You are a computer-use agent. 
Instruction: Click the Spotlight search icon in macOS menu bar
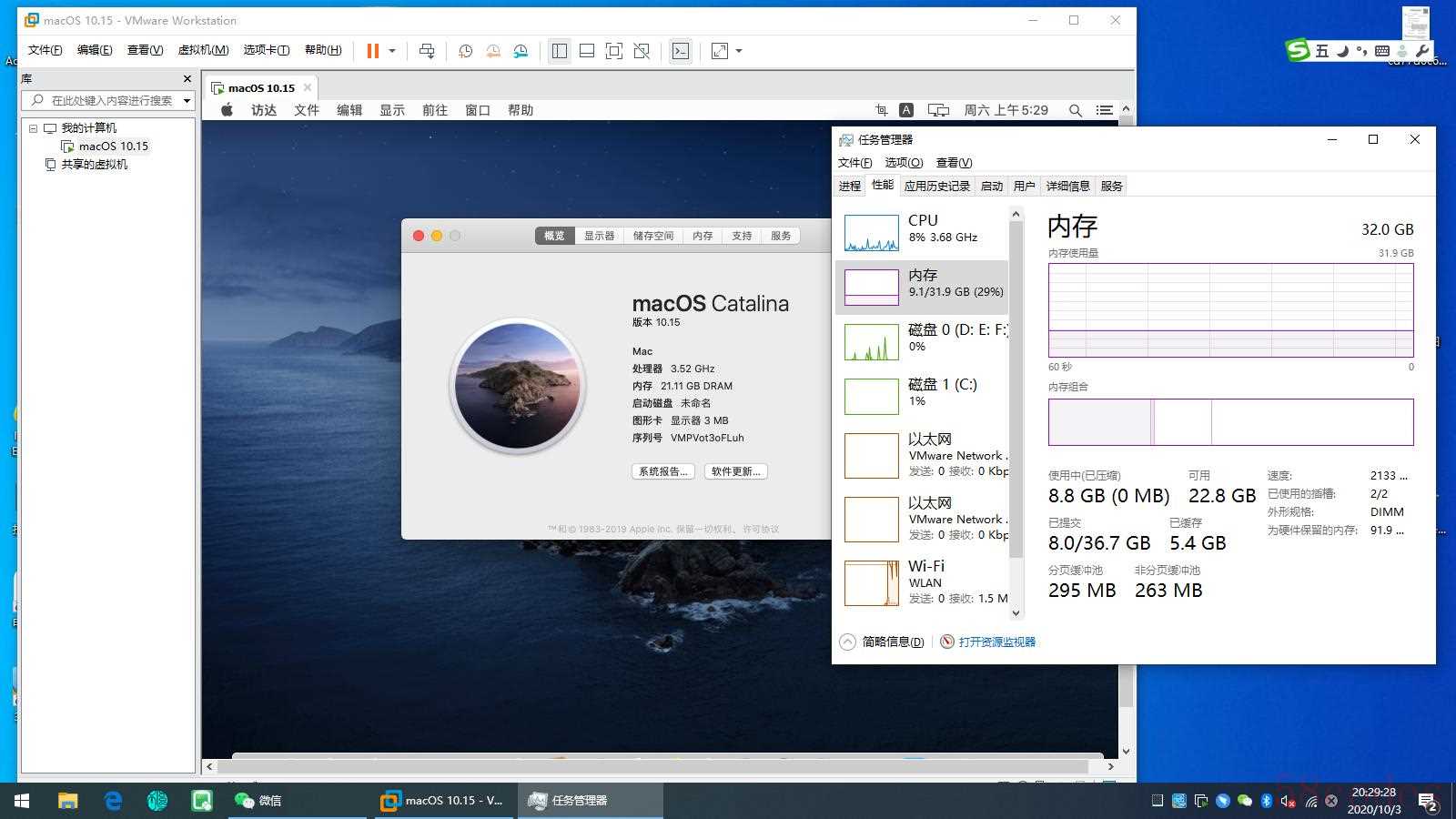[x=1075, y=110]
